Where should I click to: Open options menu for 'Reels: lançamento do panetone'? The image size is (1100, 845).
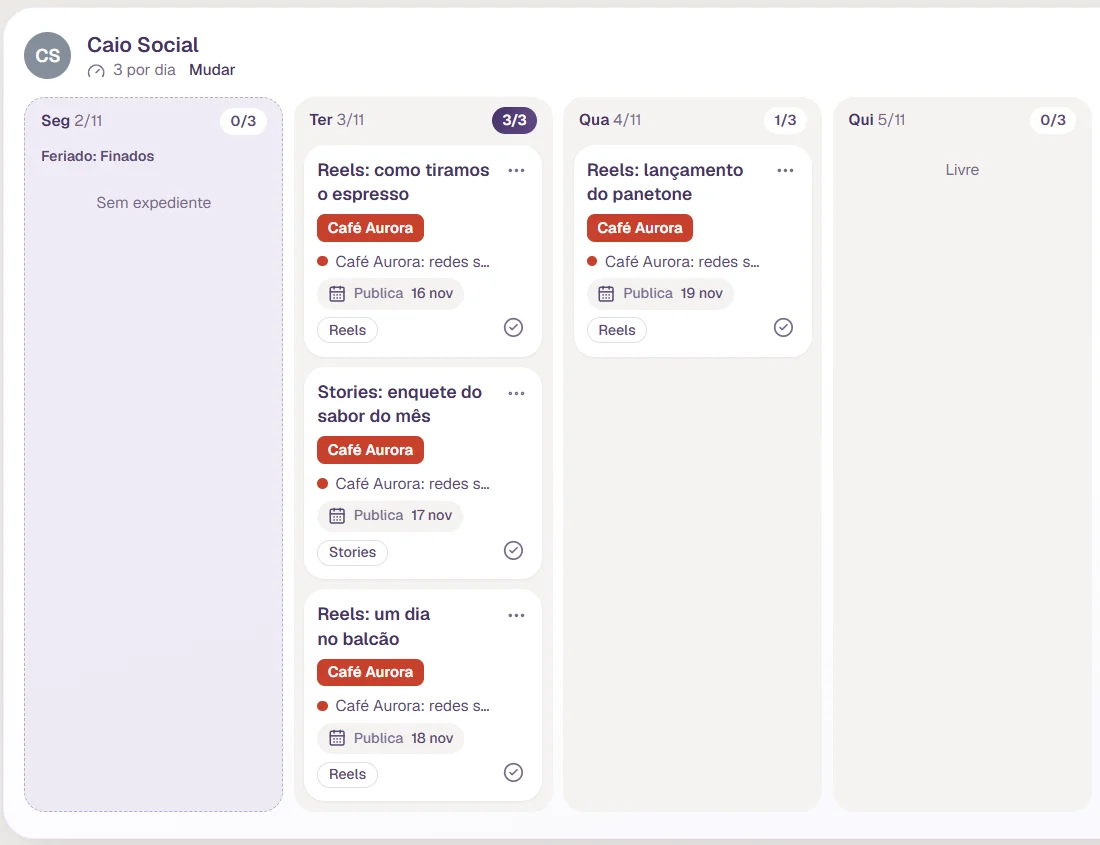[x=786, y=170]
